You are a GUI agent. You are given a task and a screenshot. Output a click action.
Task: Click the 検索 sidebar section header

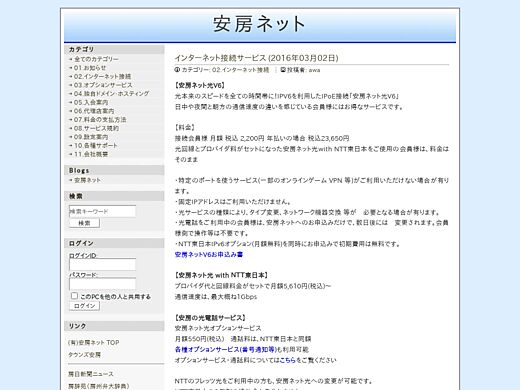(x=114, y=196)
